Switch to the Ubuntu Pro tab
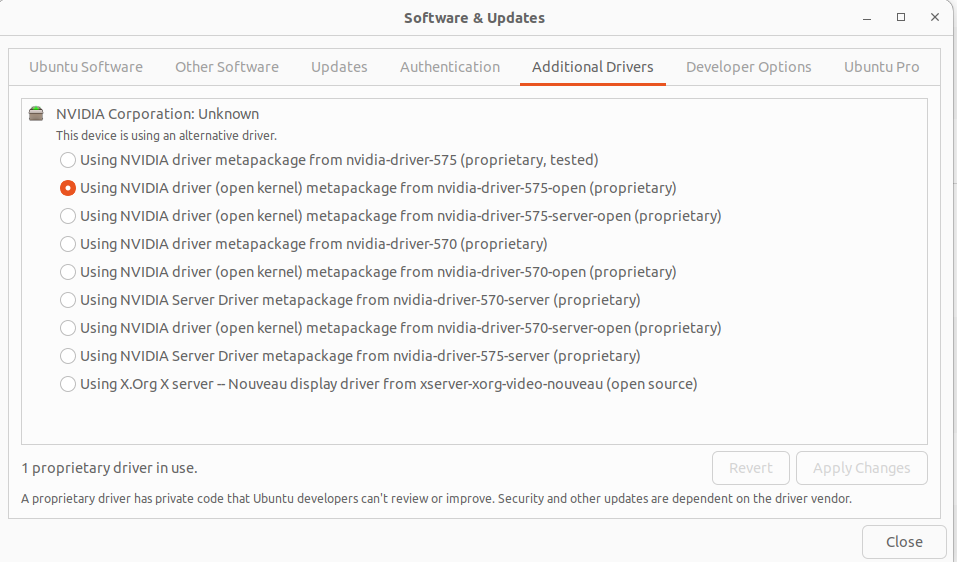Screen dimensions: 957x562 pyautogui.click(x=881, y=67)
